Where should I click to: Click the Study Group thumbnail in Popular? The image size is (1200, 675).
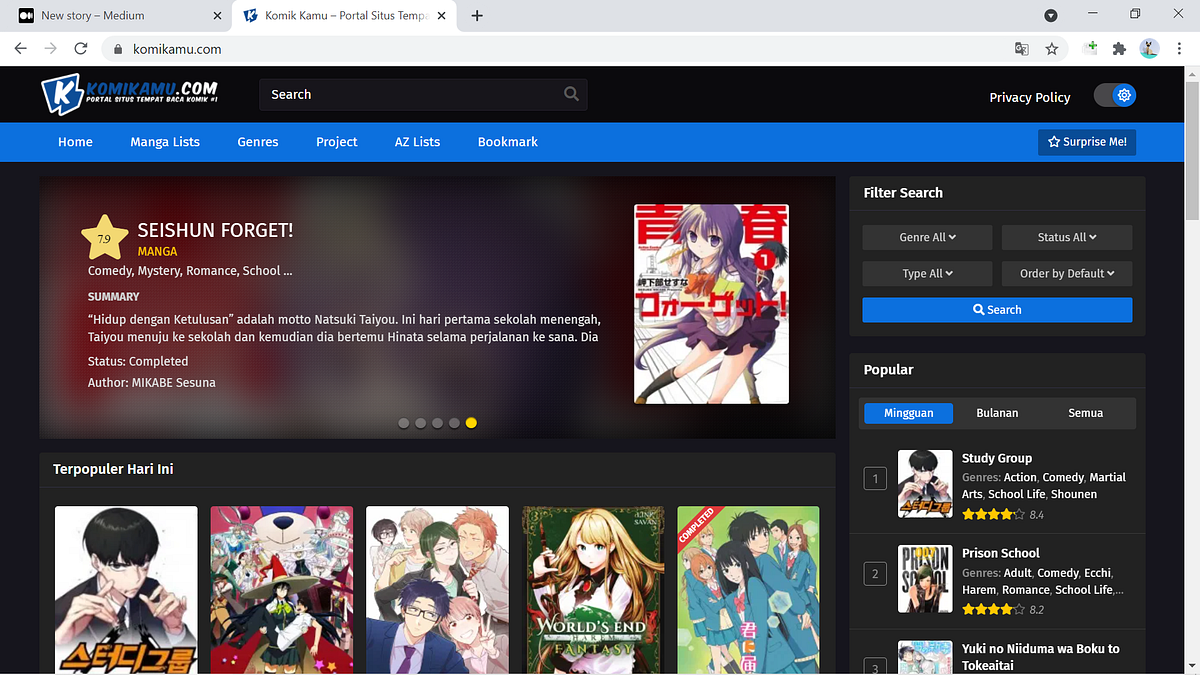click(x=925, y=484)
